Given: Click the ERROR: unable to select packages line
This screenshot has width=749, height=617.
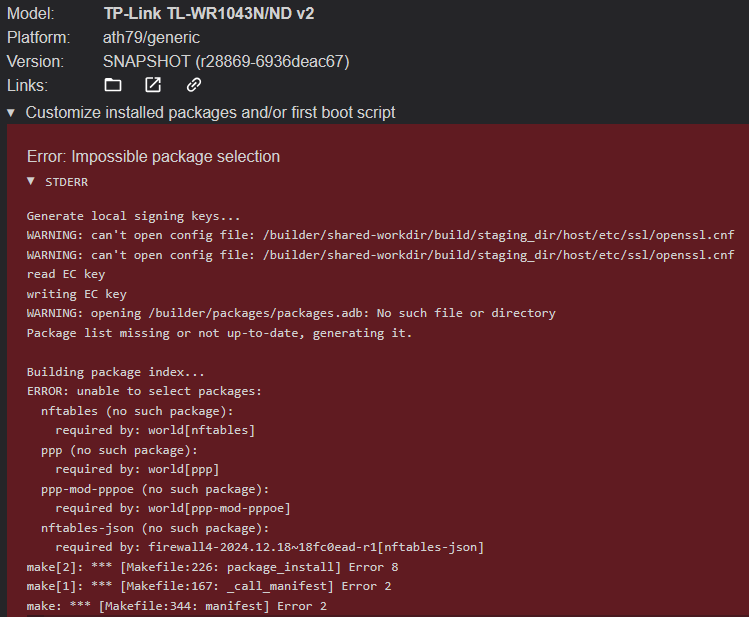Looking at the screenshot, I should (x=144, y=391).
